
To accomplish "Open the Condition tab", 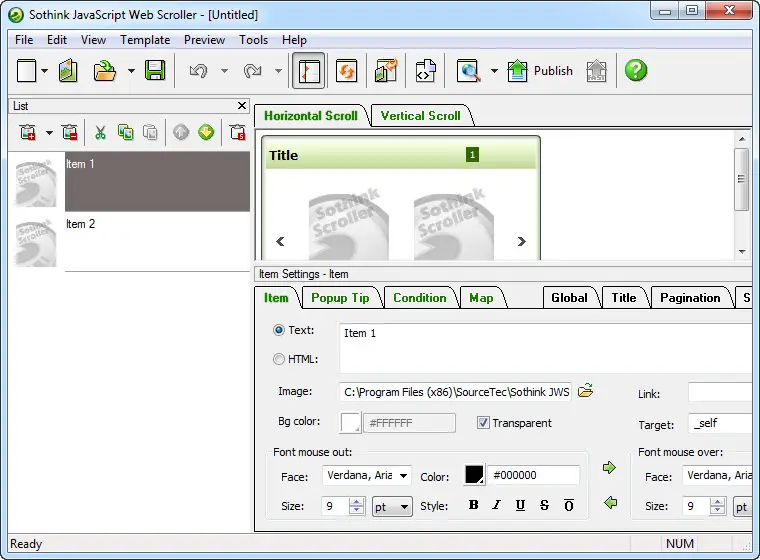I will 420,298.
